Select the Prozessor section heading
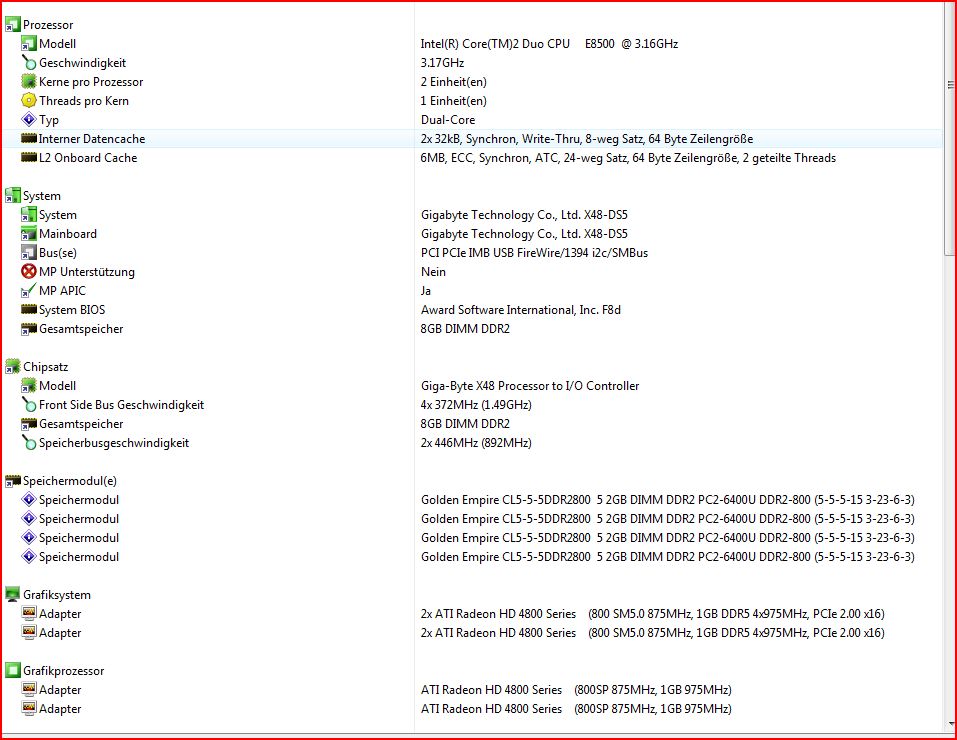The image size is (957, 740). (48, 25)
